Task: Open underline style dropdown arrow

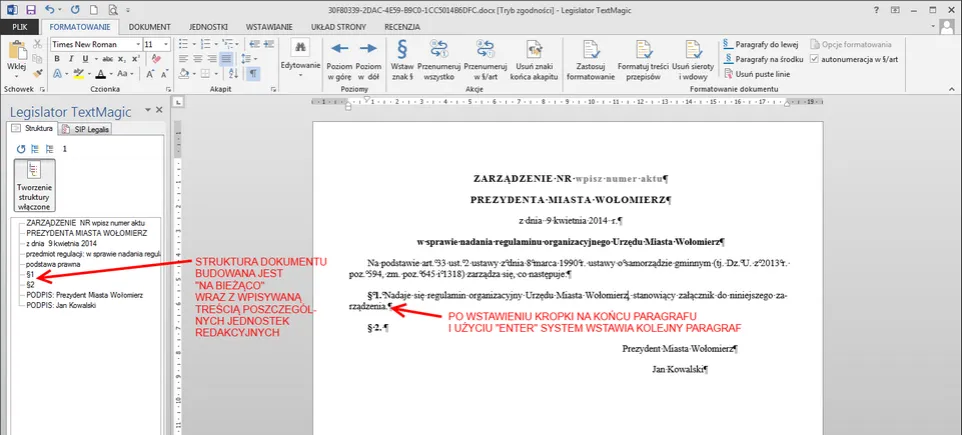Action: pyautogui.click(x=94, y=59)
